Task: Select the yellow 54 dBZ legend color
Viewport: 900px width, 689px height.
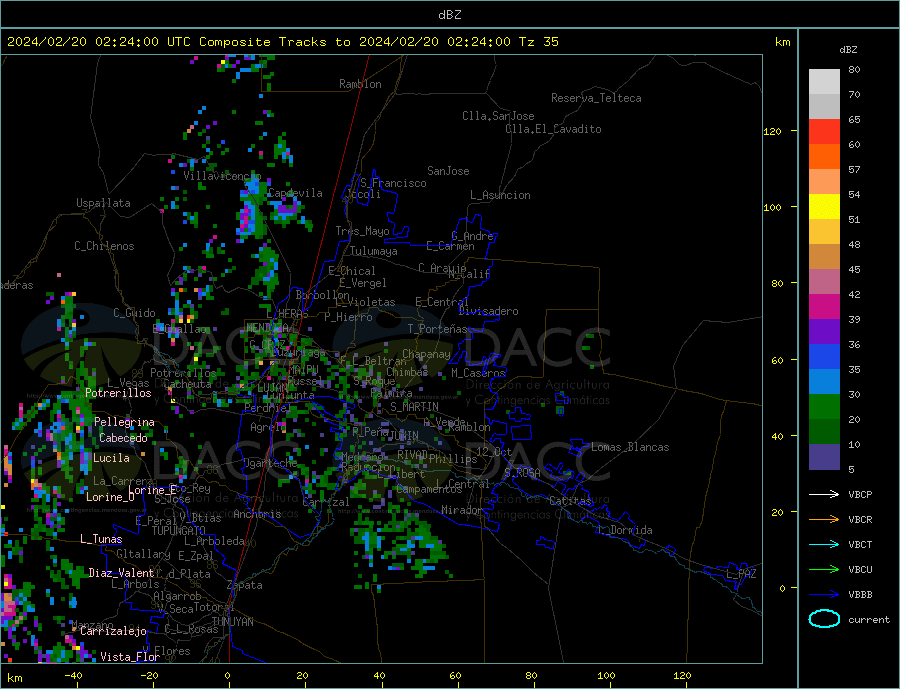Action: tap(824, 207)
